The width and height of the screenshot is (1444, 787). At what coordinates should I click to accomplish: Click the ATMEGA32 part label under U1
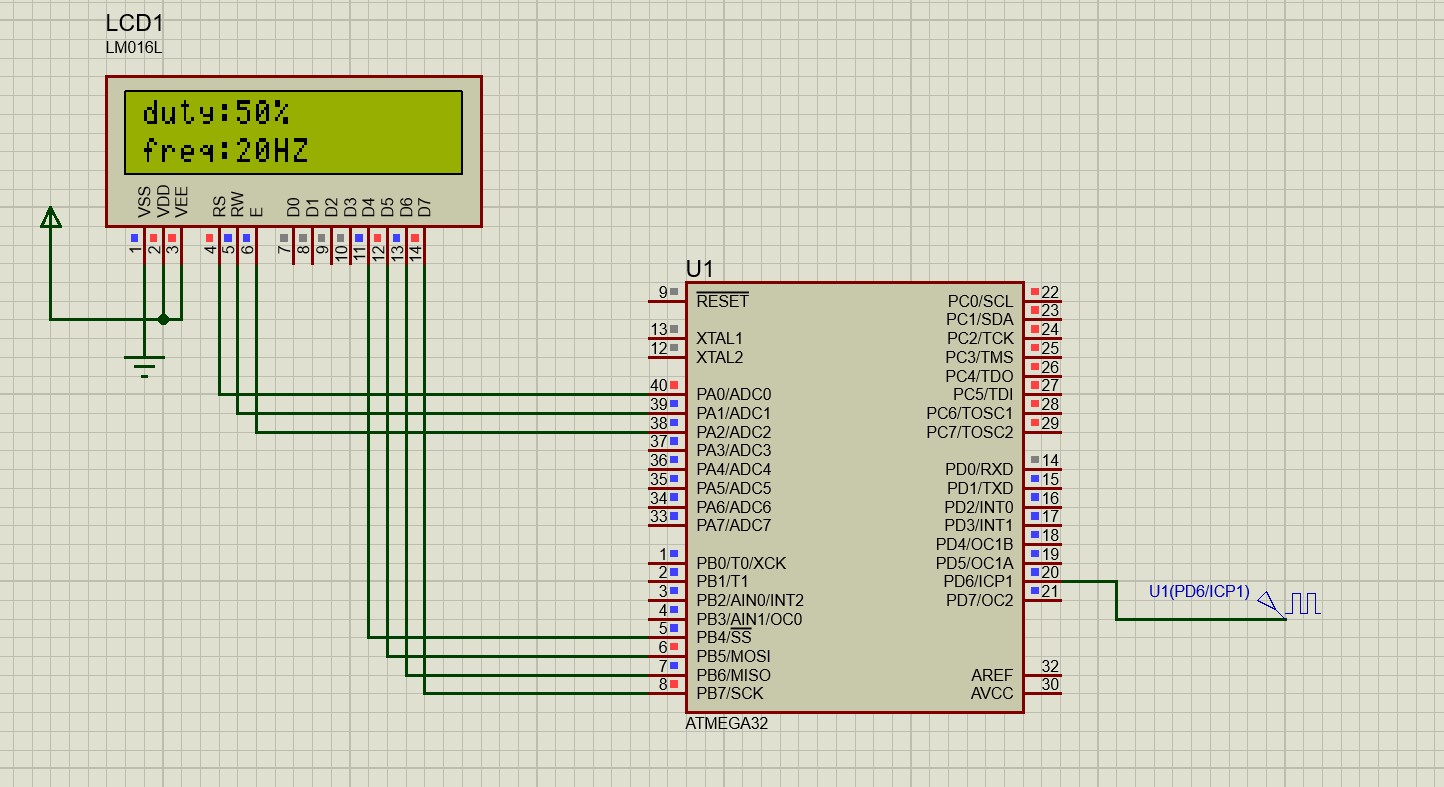(725, 724)
